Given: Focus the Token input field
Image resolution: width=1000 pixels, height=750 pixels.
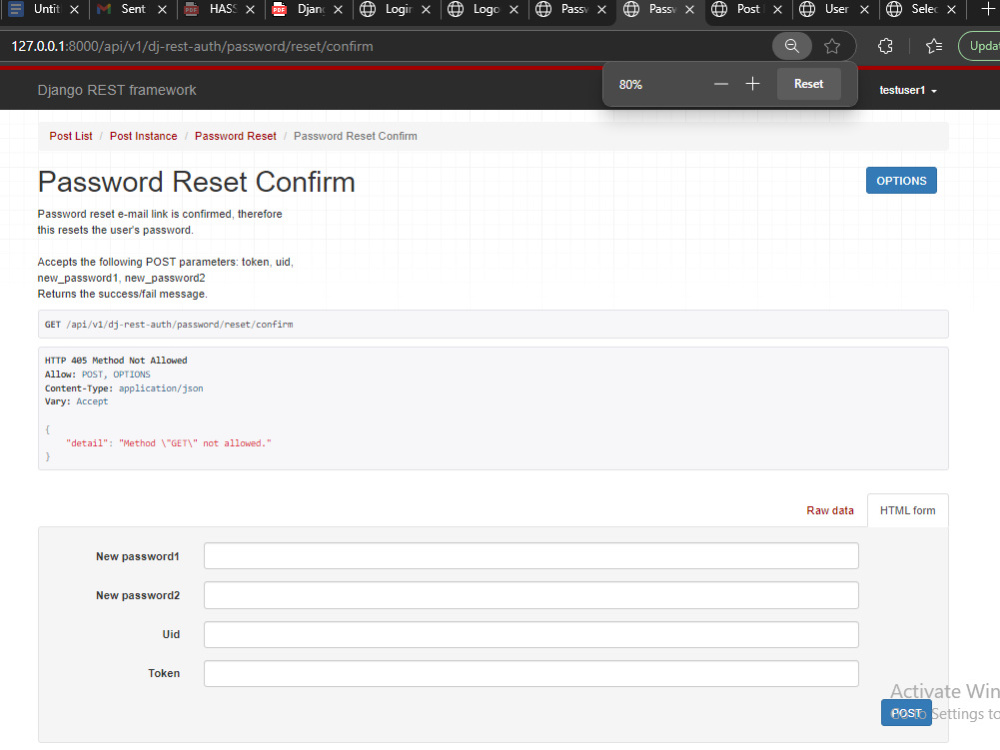Looking at the screenshot, I should [x=531, y=673].
